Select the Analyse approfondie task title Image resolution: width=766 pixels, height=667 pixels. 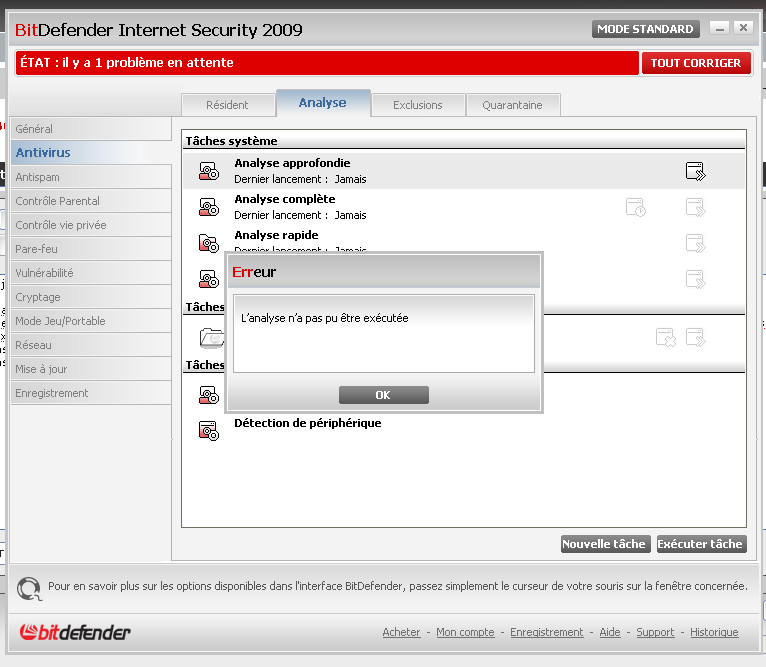click(292, 163)
